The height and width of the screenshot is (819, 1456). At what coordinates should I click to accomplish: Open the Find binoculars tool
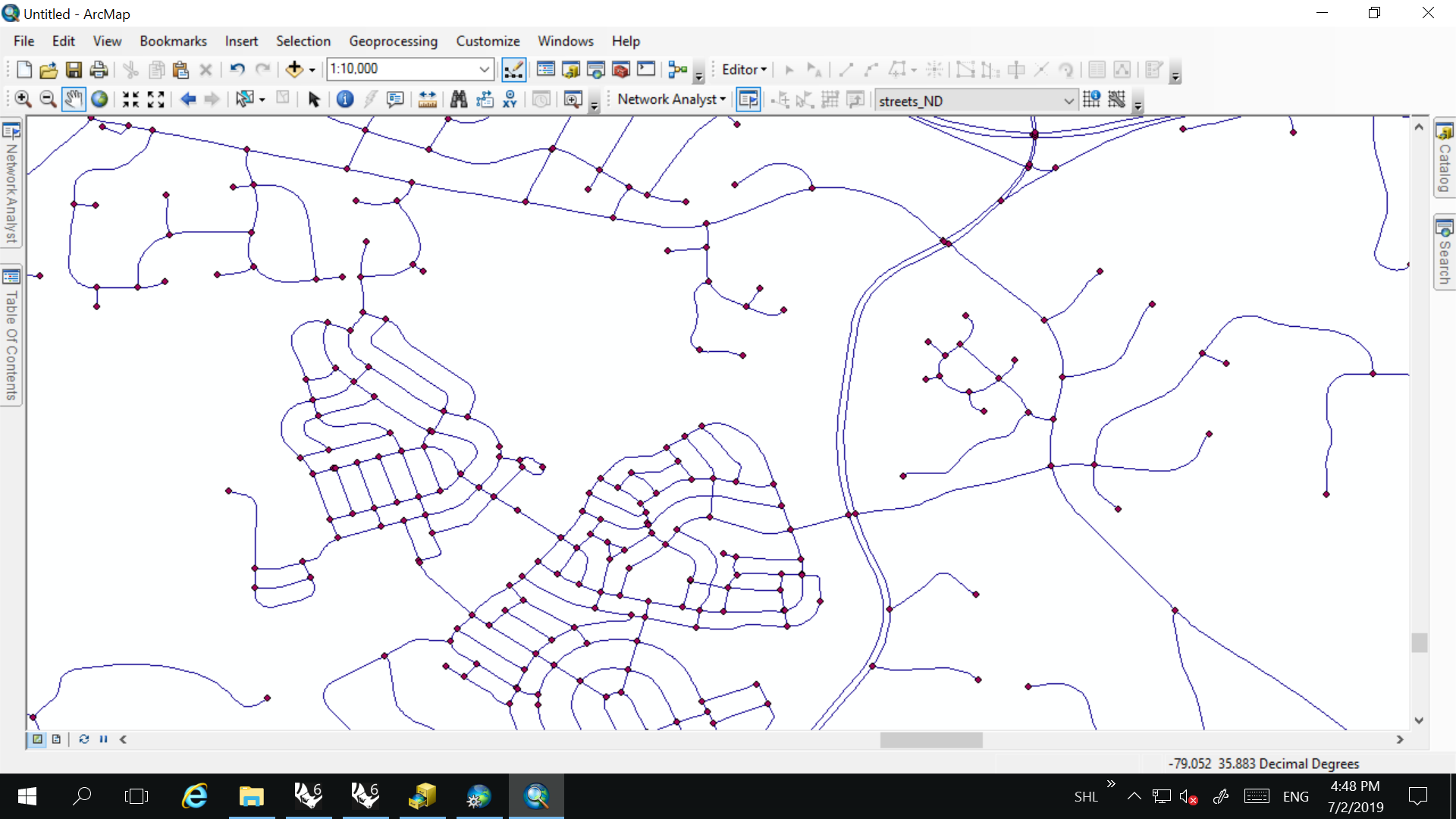pyautogui.click(x=459, y=99)
